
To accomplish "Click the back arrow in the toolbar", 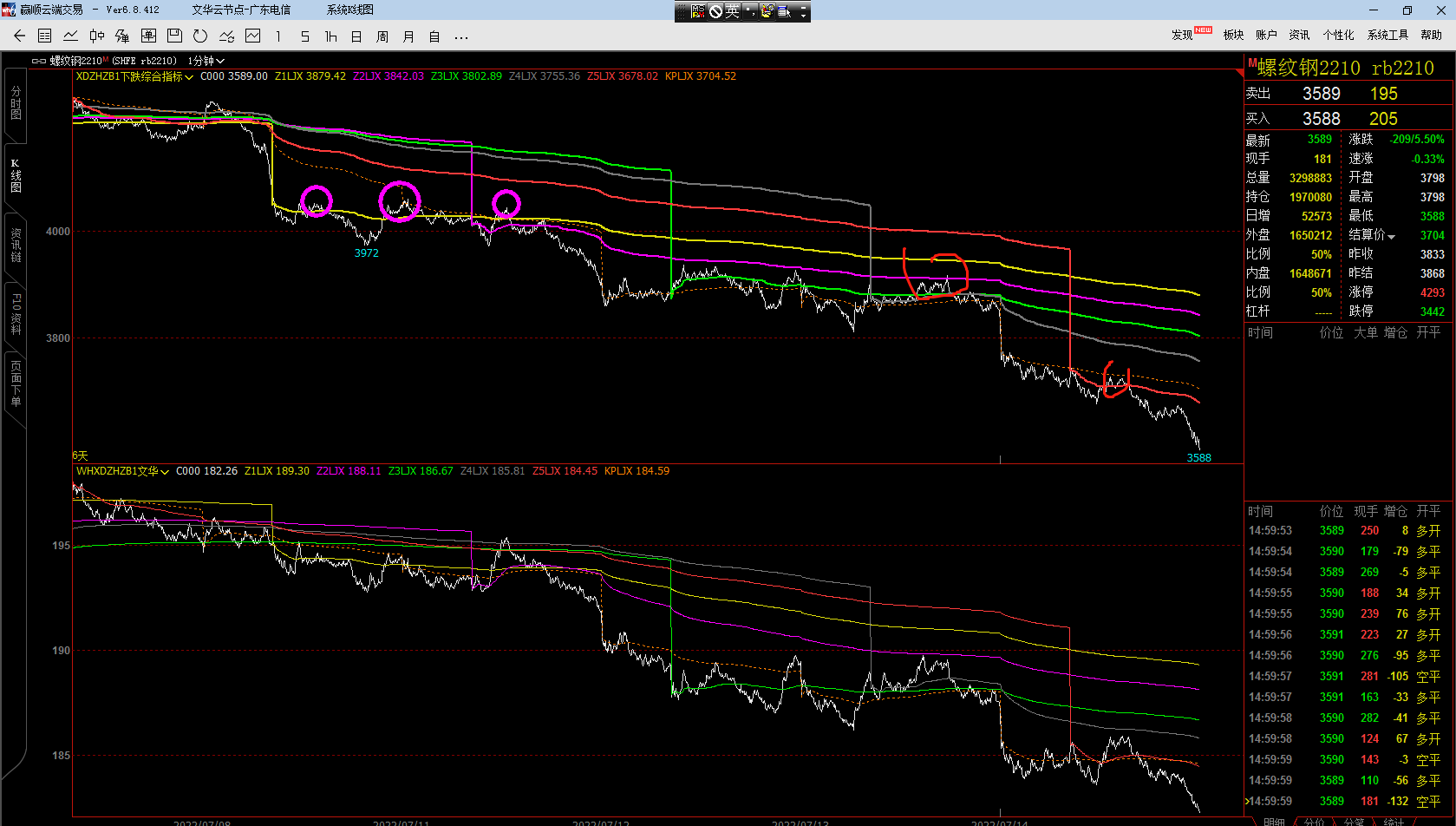I will pos(19,36).
